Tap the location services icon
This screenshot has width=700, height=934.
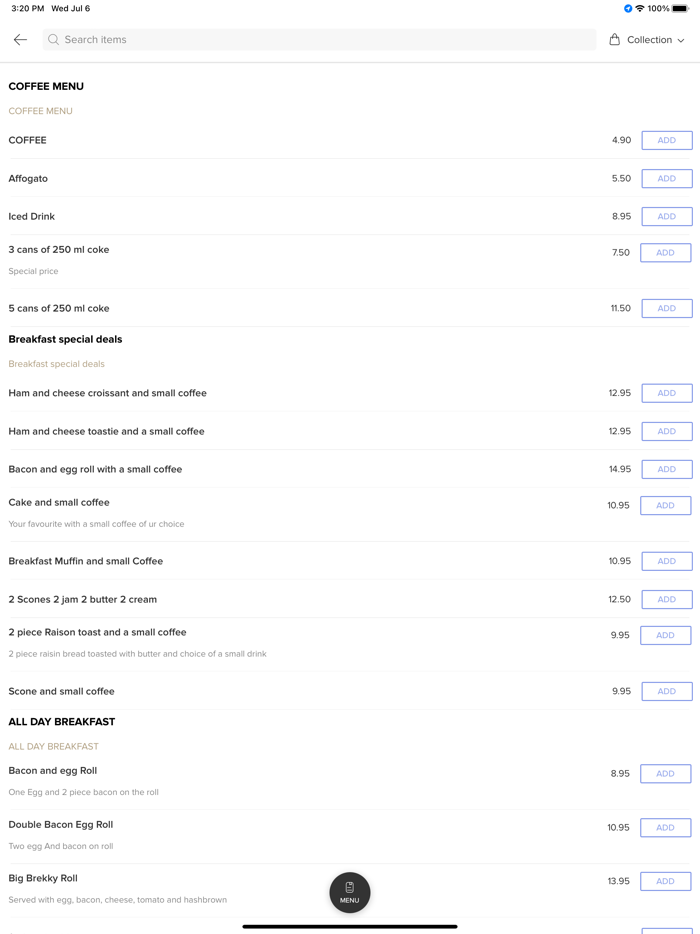point(628,9)
